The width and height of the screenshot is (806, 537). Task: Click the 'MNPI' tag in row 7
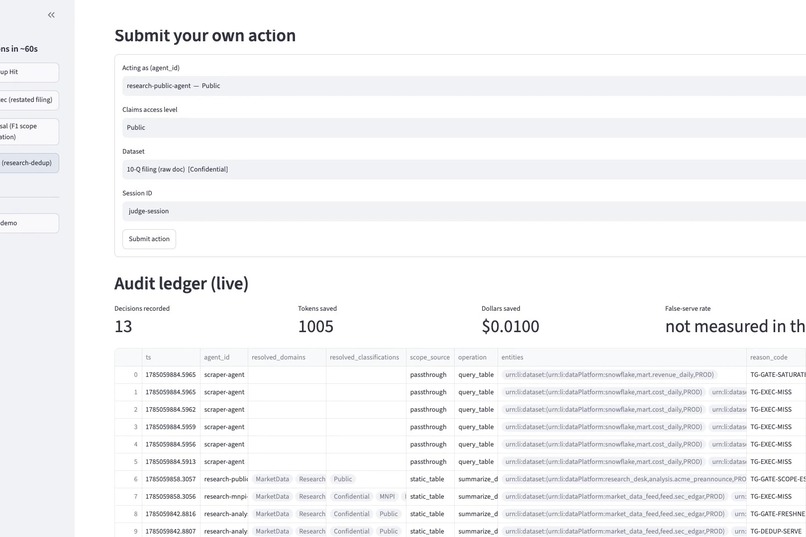pos(387,497)
